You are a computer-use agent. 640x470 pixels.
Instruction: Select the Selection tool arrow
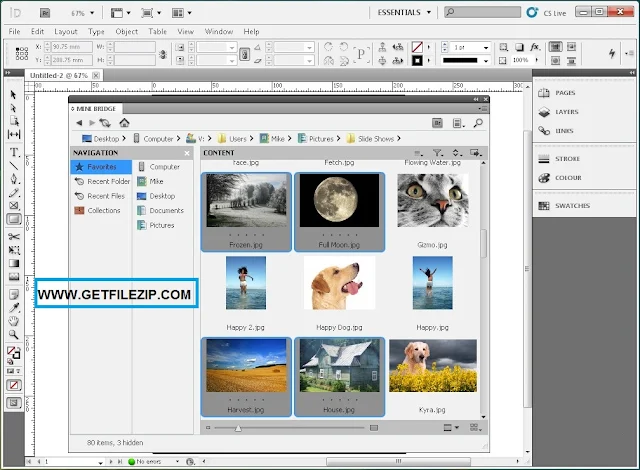tap(13, 95)
